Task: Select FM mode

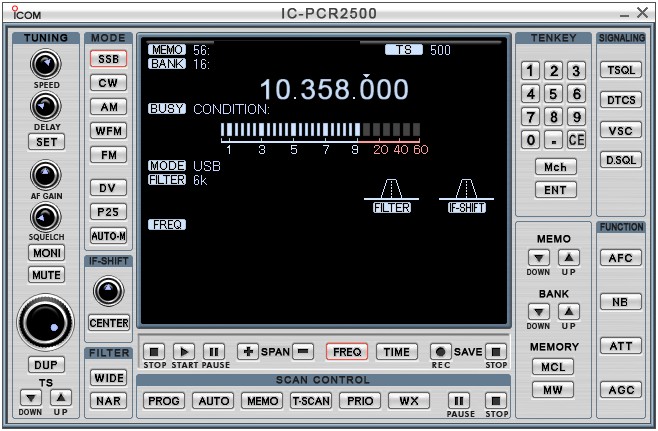Action: [108, 155]
